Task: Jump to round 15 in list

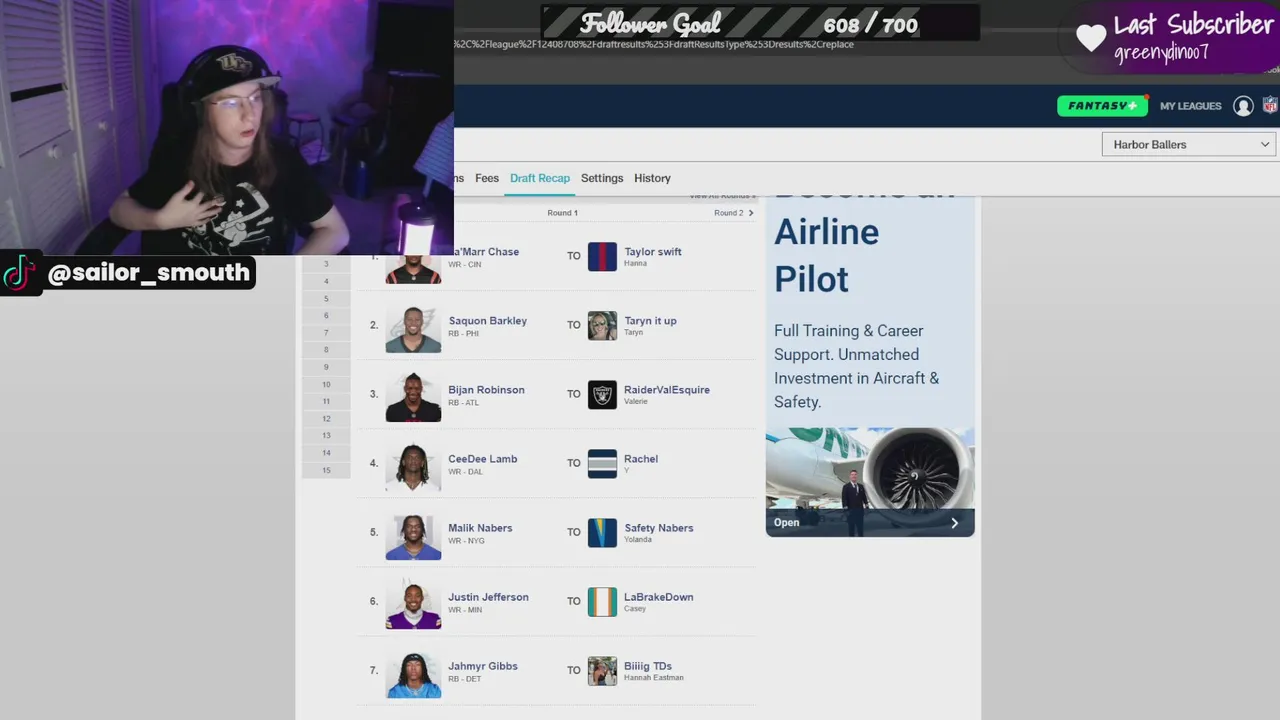Action: point(326,471)
